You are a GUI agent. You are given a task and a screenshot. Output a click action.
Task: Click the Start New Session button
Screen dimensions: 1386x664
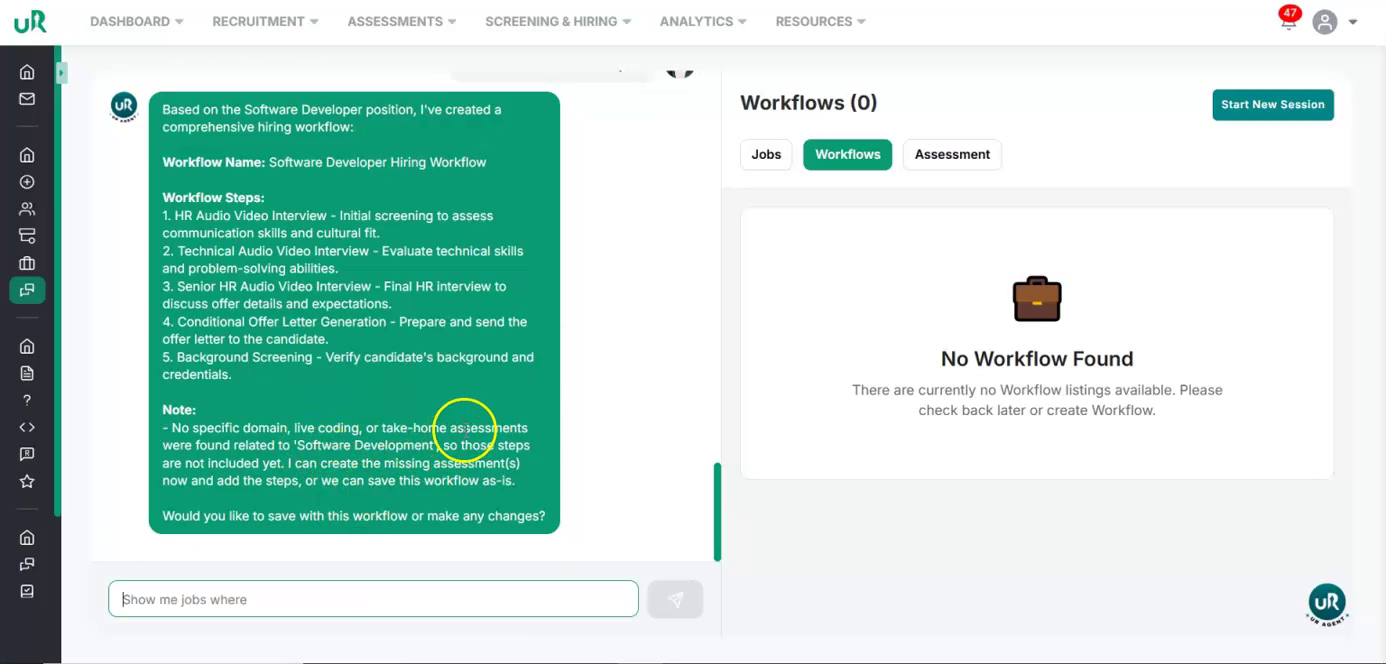click(x=1272, y=105)
